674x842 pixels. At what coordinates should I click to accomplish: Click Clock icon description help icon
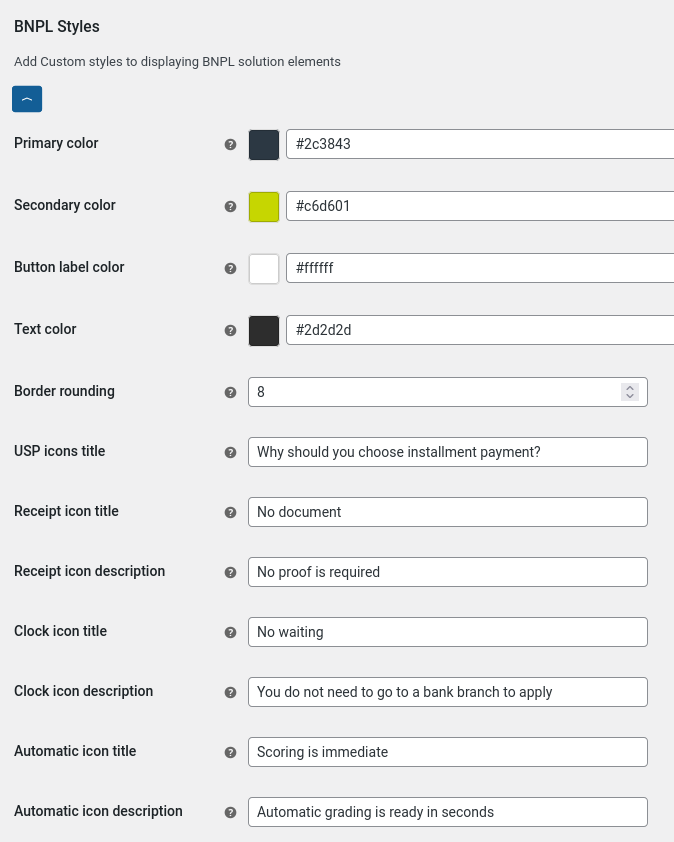230,692
